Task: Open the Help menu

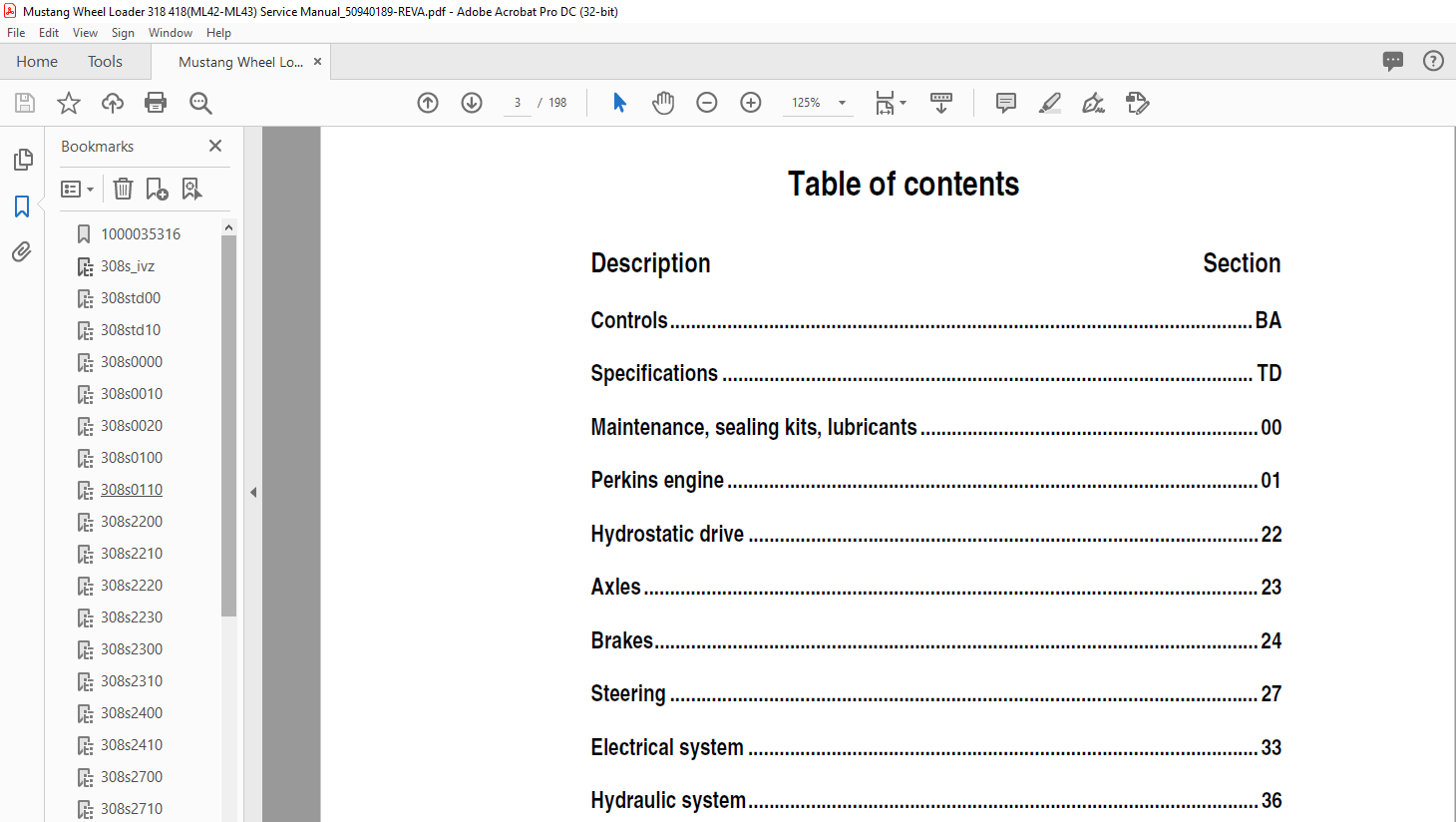Action: click(218, 33)
